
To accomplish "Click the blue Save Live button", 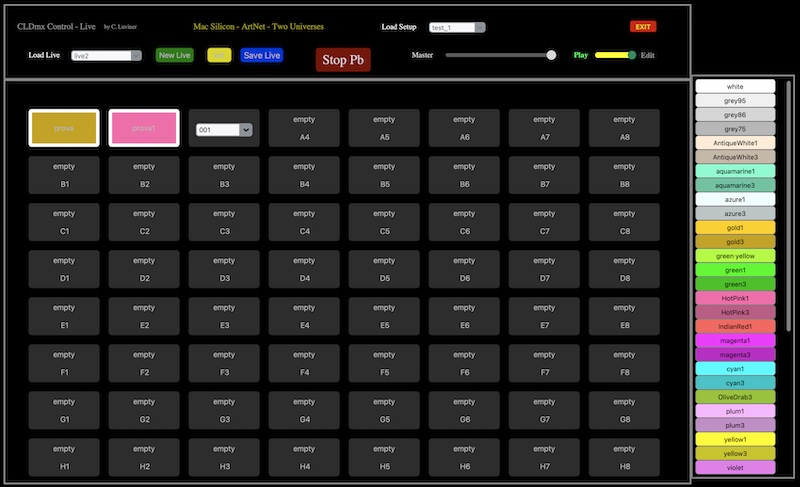I will coord(262,55).
